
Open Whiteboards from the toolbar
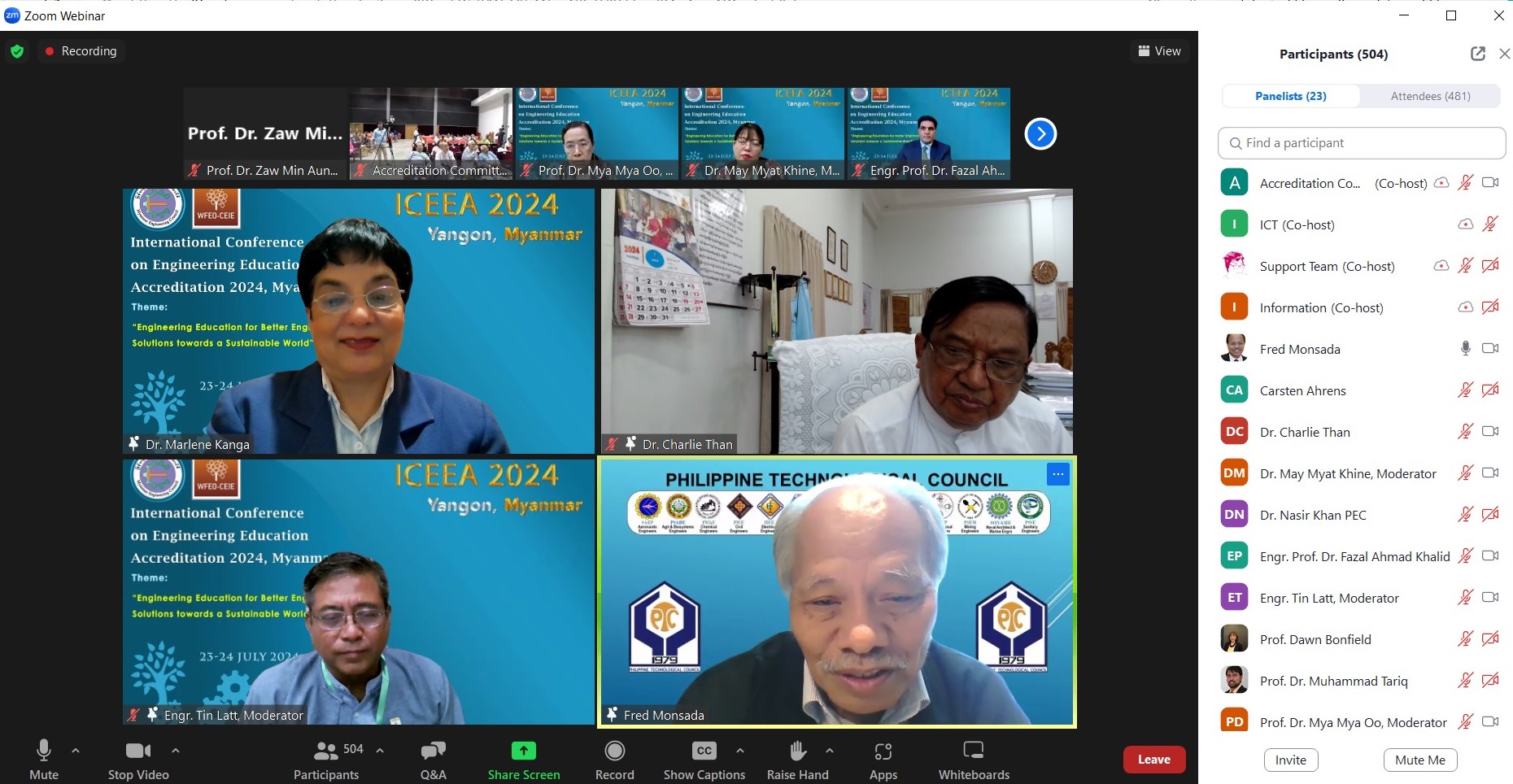(973, 751)
